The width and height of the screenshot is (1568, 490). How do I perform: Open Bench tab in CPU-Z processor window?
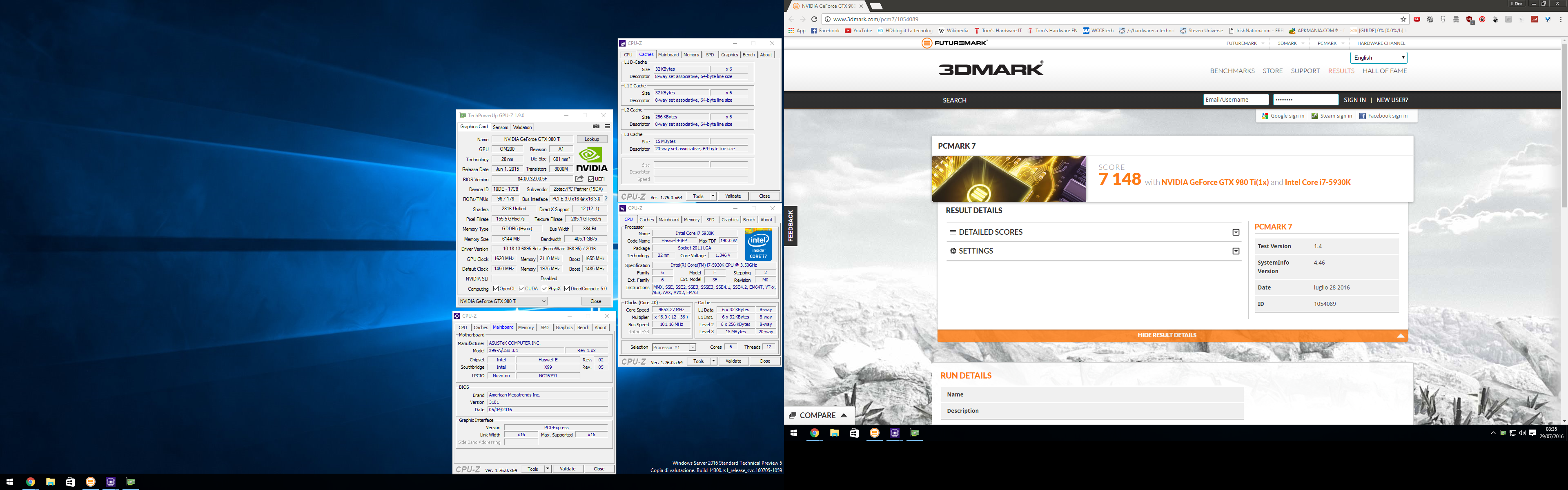click(749, 220)
